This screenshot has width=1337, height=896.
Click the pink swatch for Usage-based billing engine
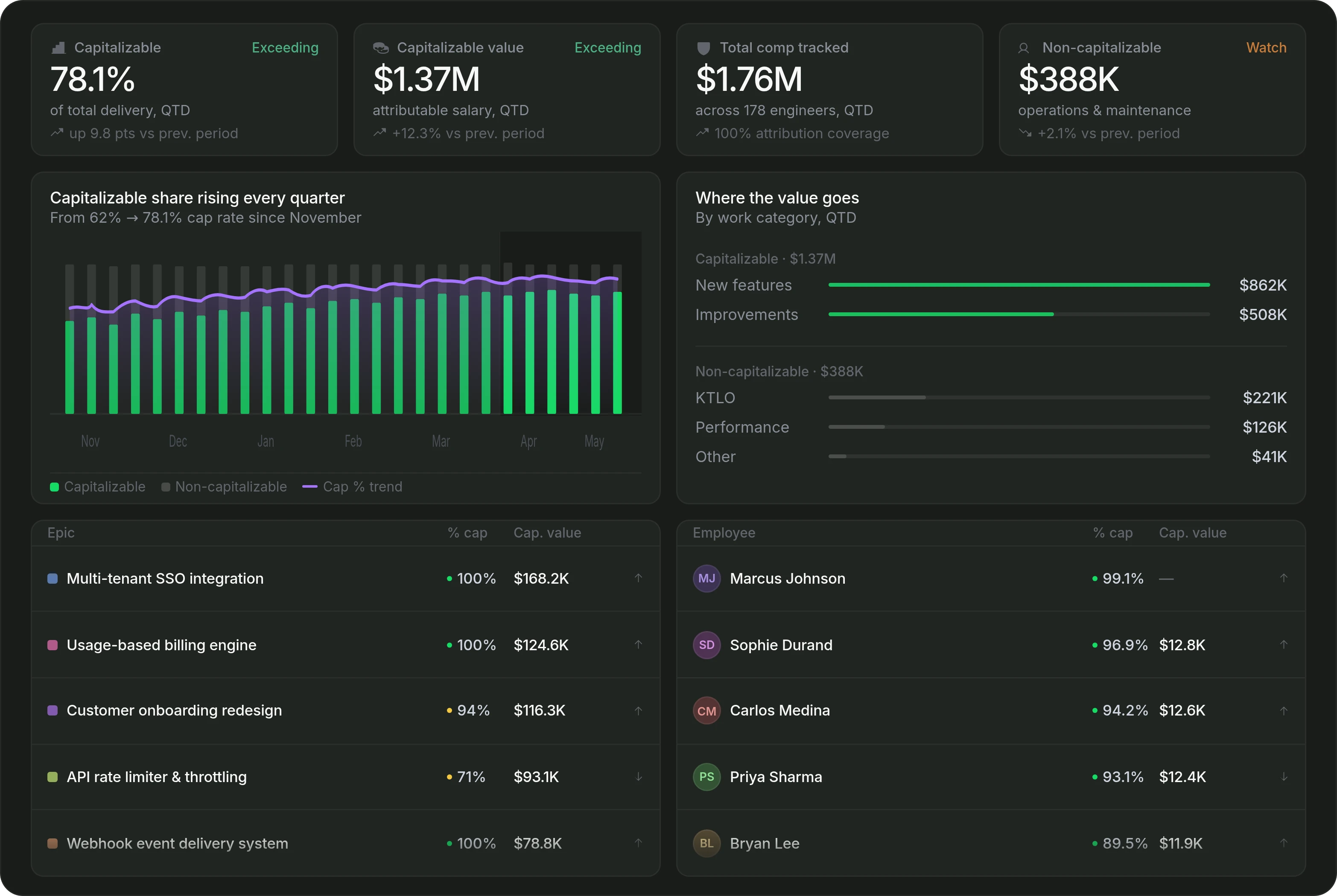[x=53, y=645]
